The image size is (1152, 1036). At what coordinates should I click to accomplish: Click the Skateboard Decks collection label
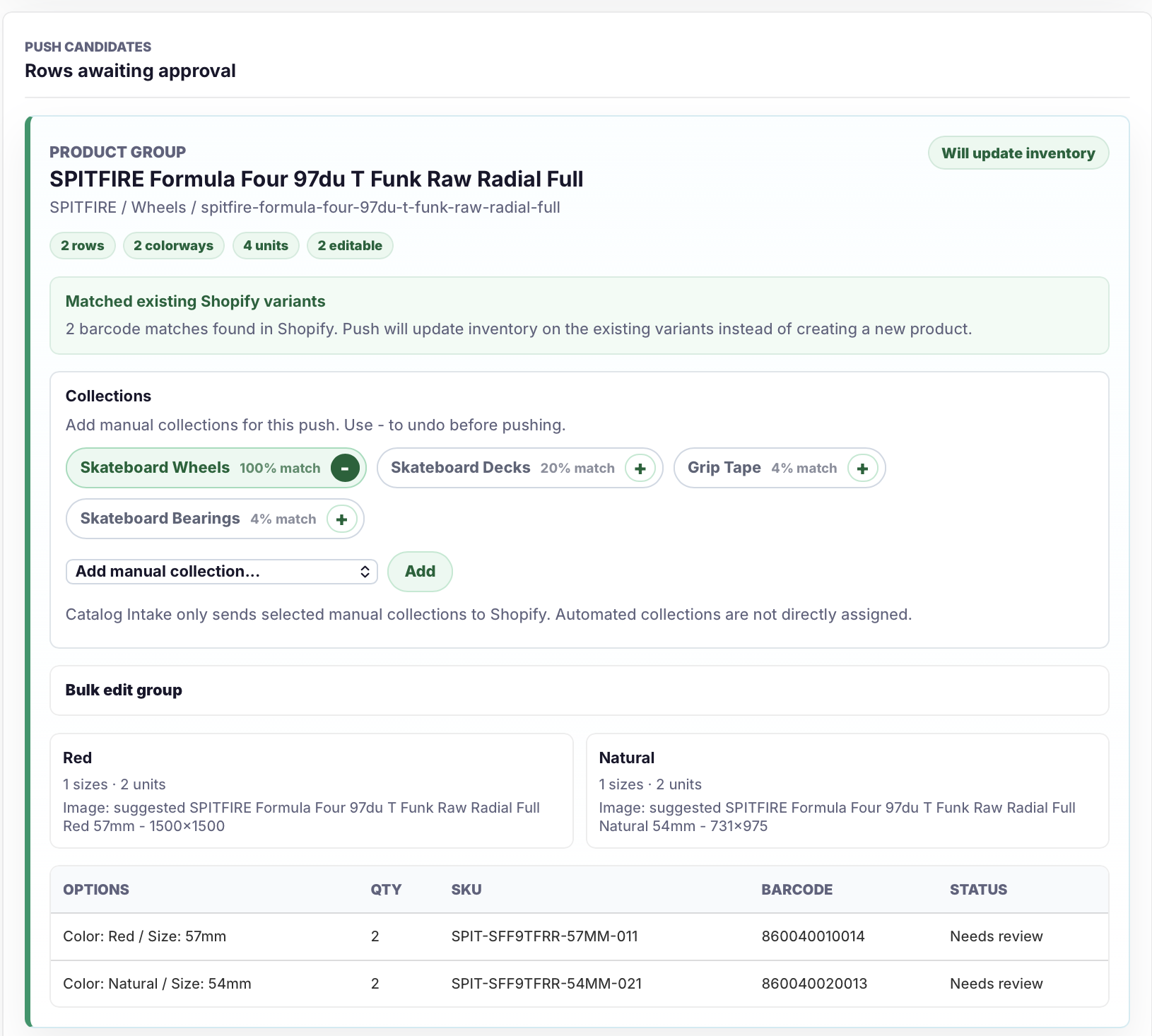tap(461, 468)
